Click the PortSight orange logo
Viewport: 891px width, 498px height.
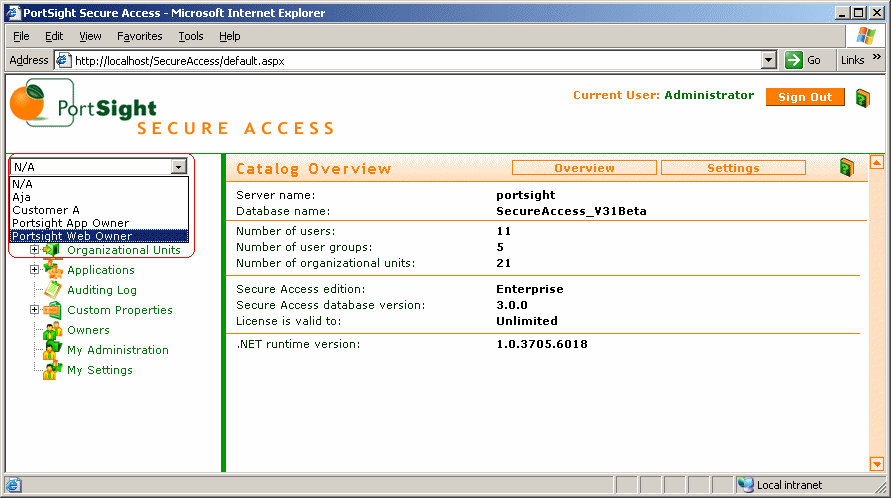point(27,102)
